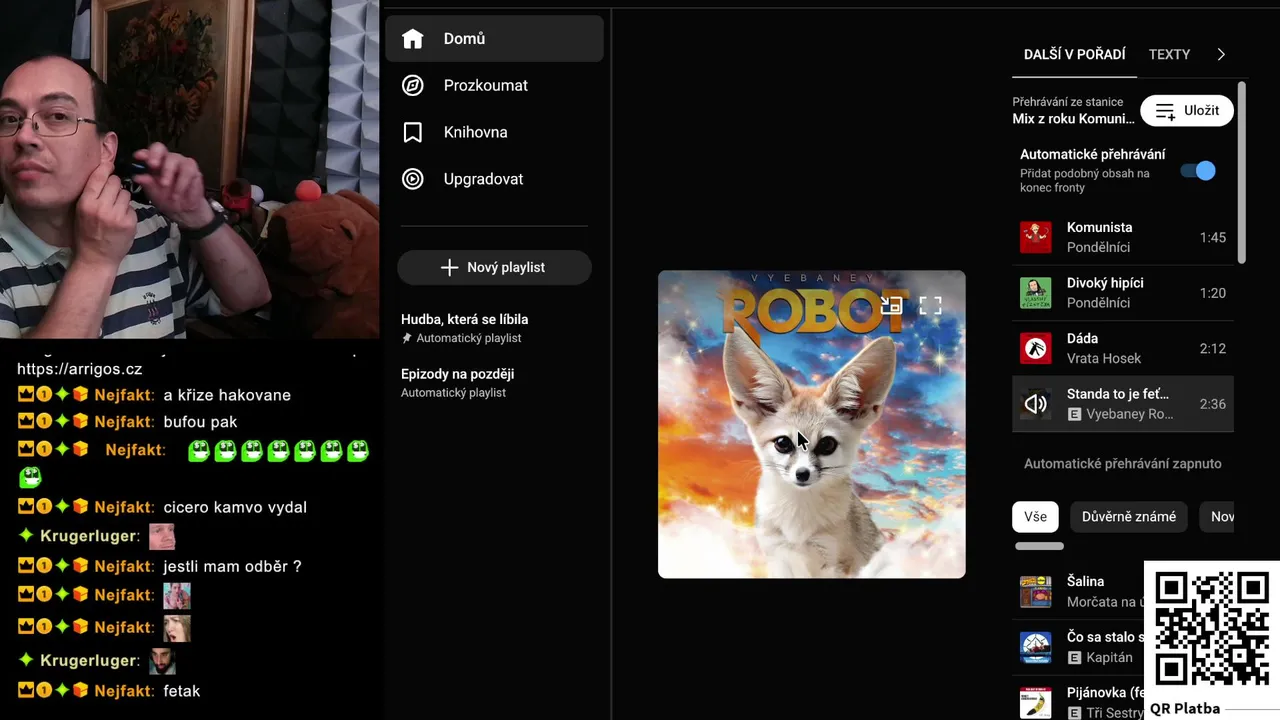Switch to the DALŠÍ V POŘADÍ tab
Viewport: 1280px width, 720px height.
click(x=1075, y=55)
